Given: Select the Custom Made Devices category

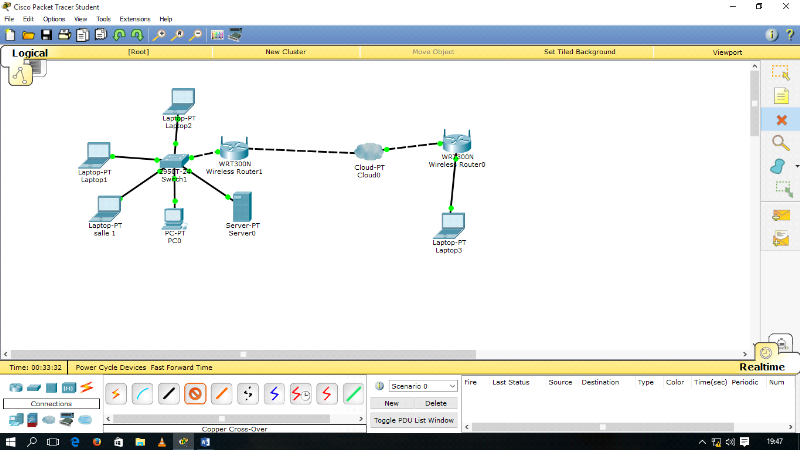Looking at the screenshot, I should pos(67,420).
